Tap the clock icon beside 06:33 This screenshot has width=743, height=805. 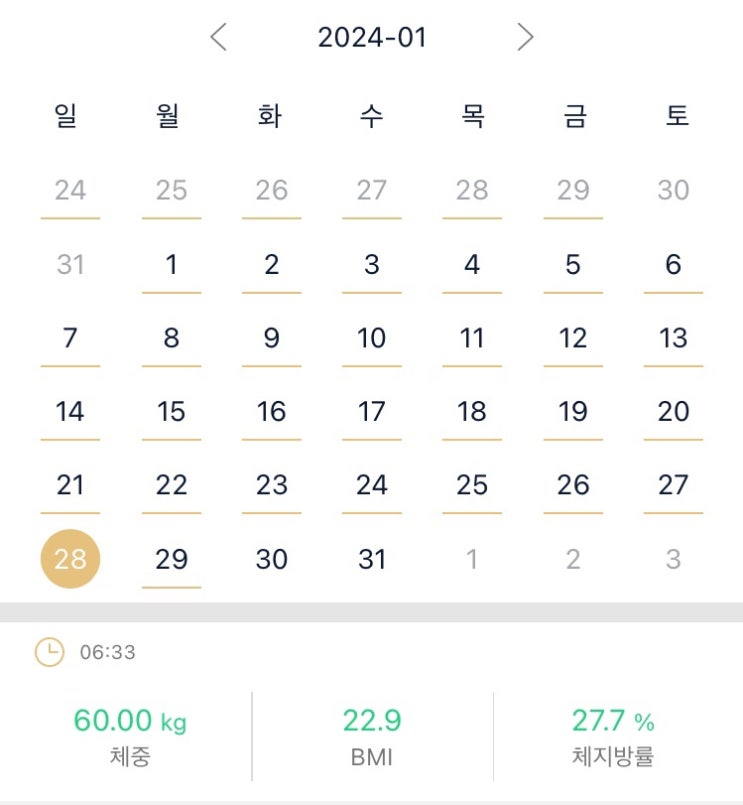[49, 653]
